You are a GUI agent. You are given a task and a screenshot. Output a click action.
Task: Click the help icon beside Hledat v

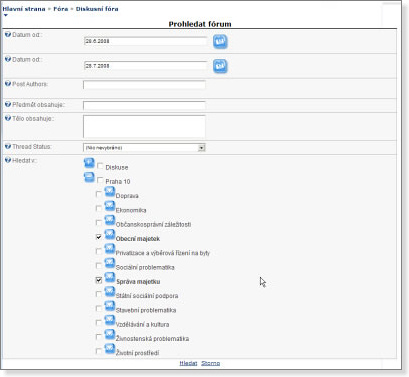click(8, 160)
